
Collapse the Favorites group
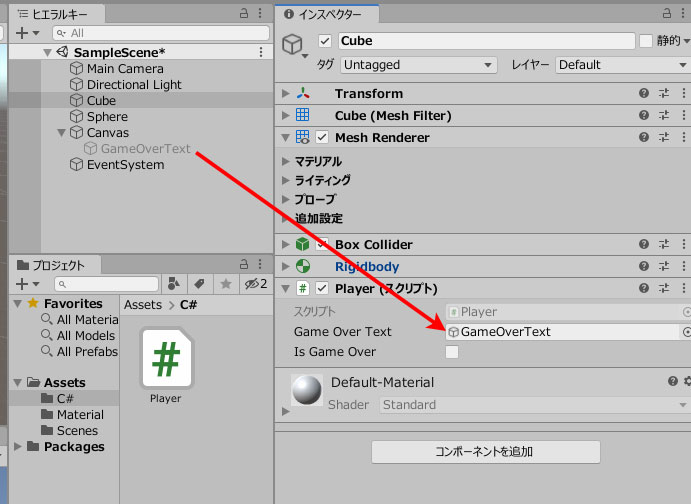(18, 304)
